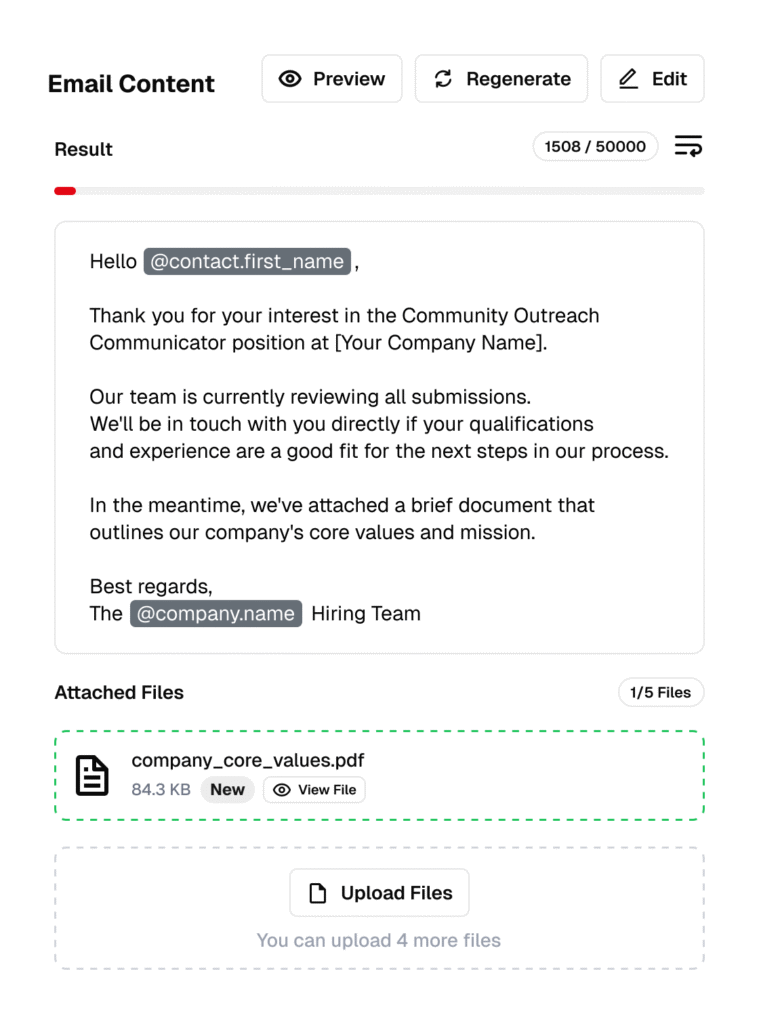Click the company_core_values.pdf document icon

pyautogui.click(x=93, y=775)
